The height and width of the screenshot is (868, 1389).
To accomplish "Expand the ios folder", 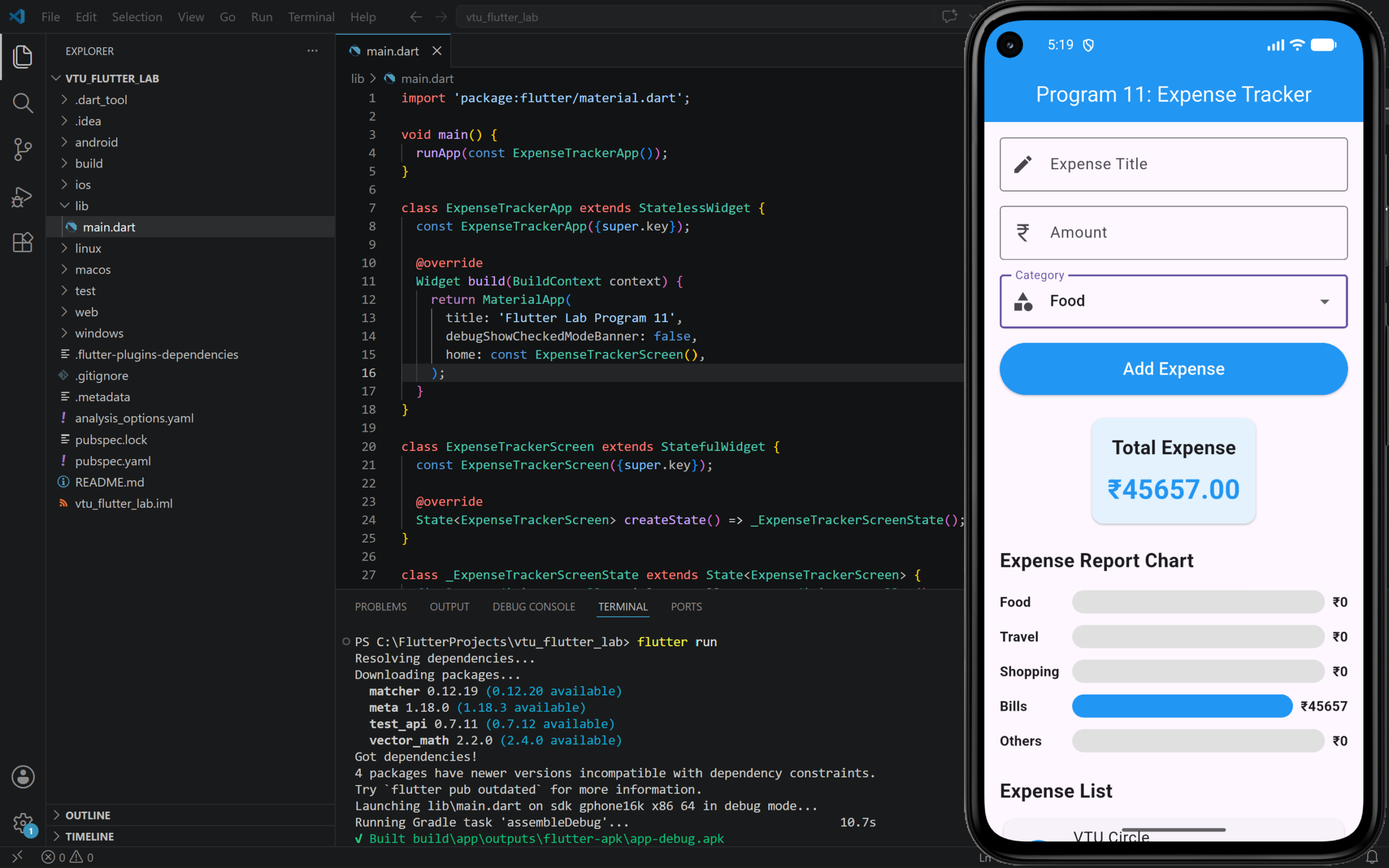I will coord(190,185).
